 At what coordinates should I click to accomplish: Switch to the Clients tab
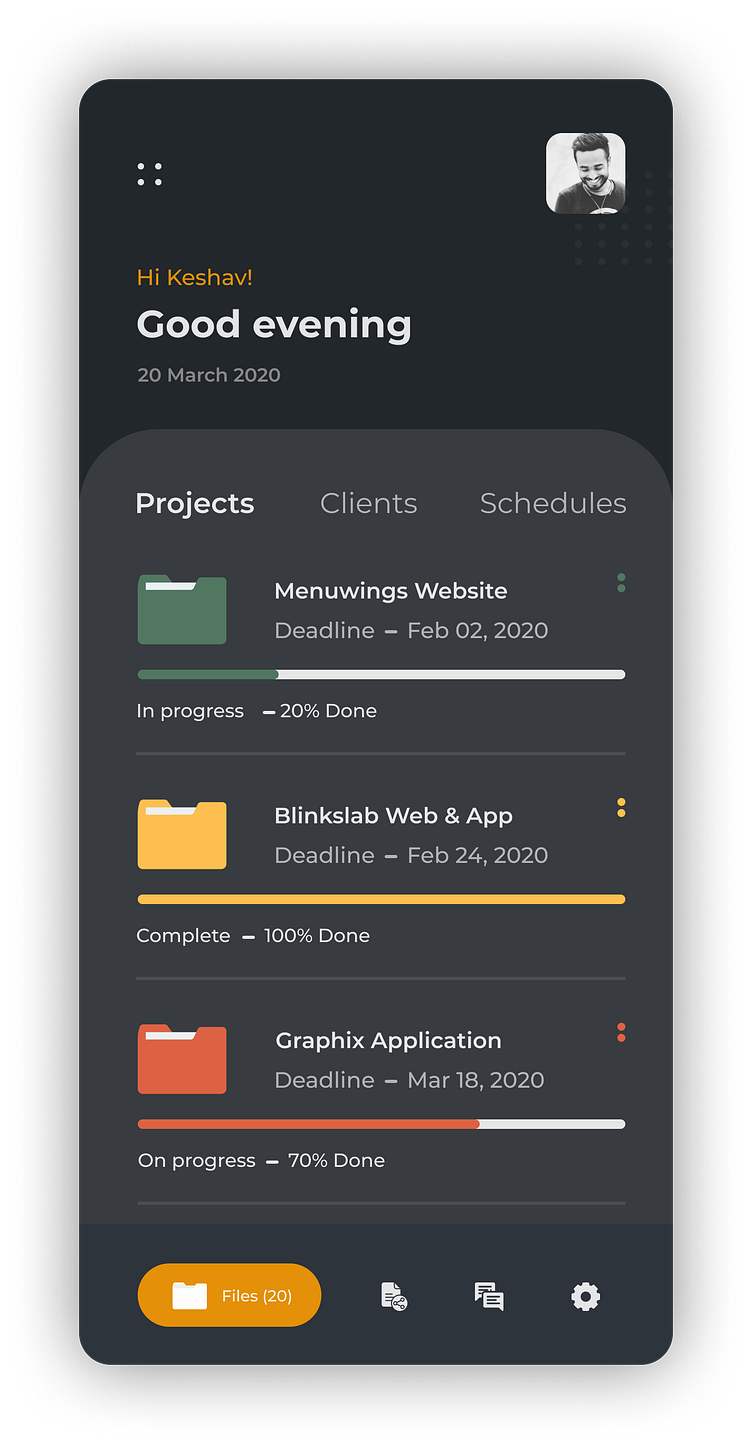tap(369, 503)
